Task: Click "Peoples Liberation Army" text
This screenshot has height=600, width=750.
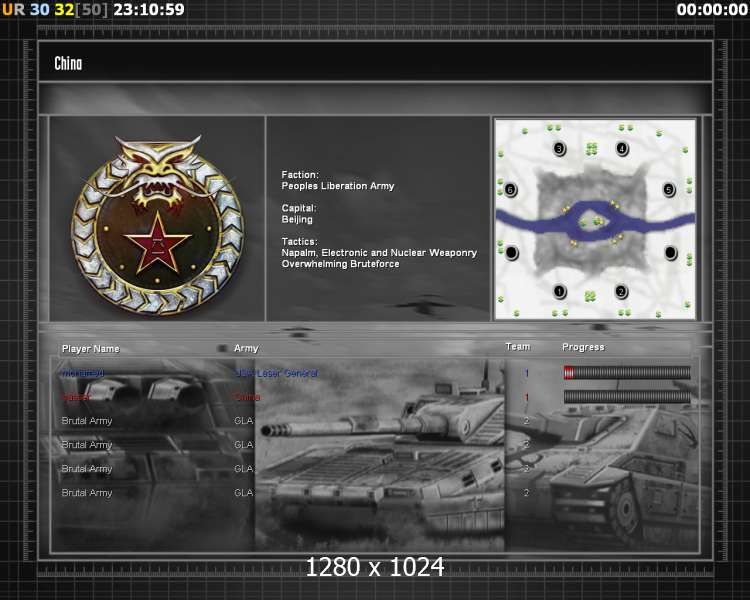Action: click(338, 186)
